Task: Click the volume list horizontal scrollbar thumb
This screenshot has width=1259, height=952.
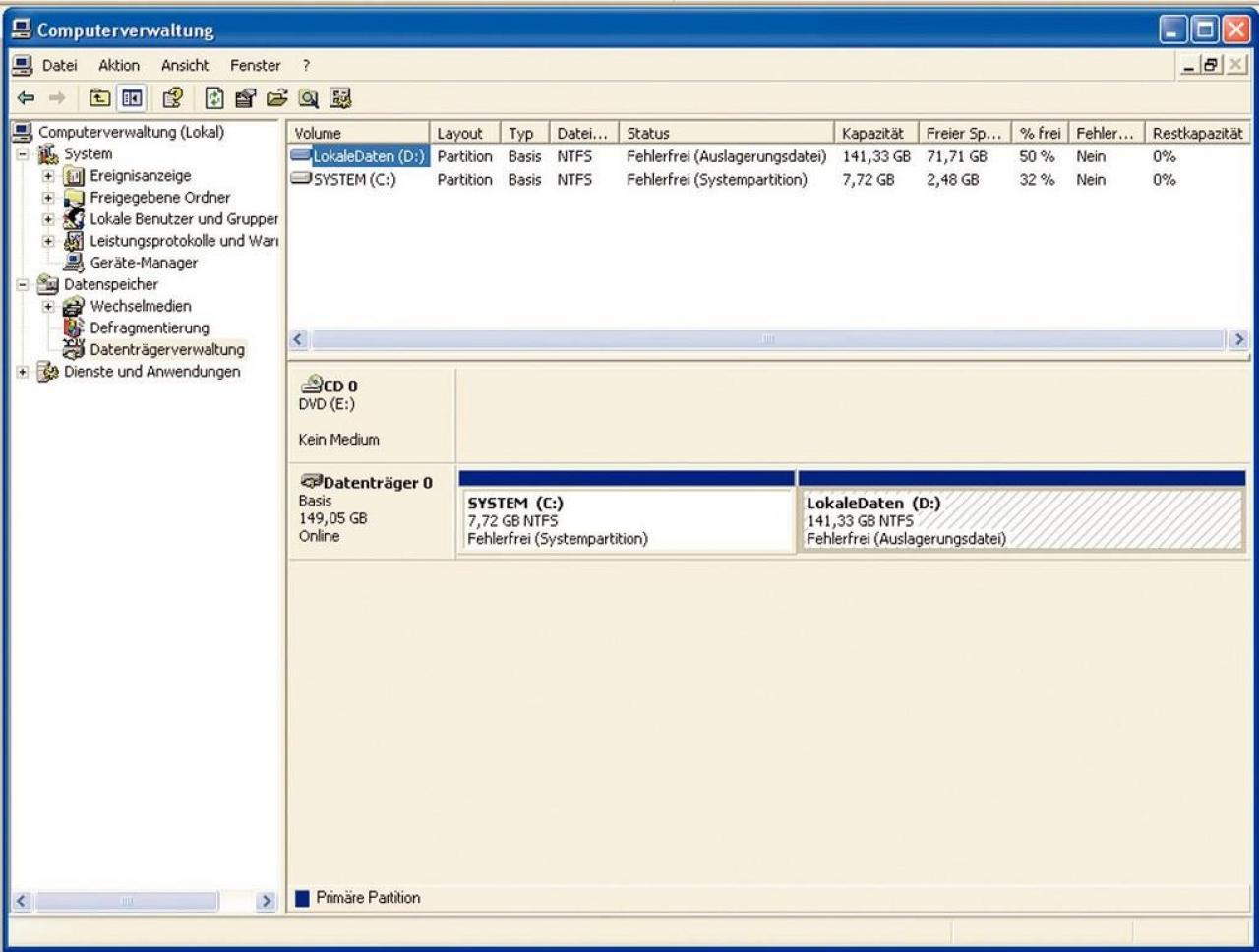Action: point(768,339)
